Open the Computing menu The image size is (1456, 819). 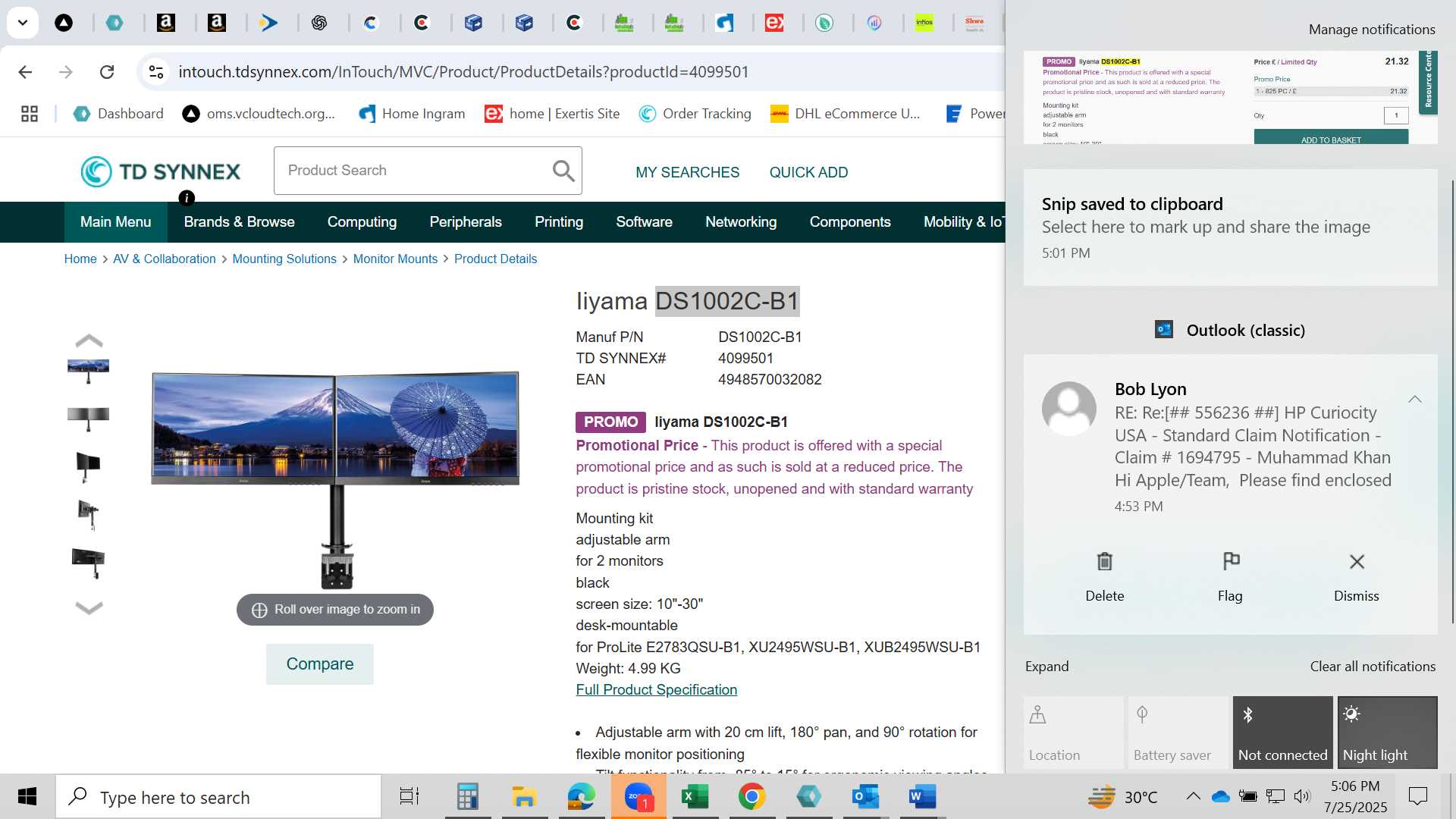(x=362, y=222)
